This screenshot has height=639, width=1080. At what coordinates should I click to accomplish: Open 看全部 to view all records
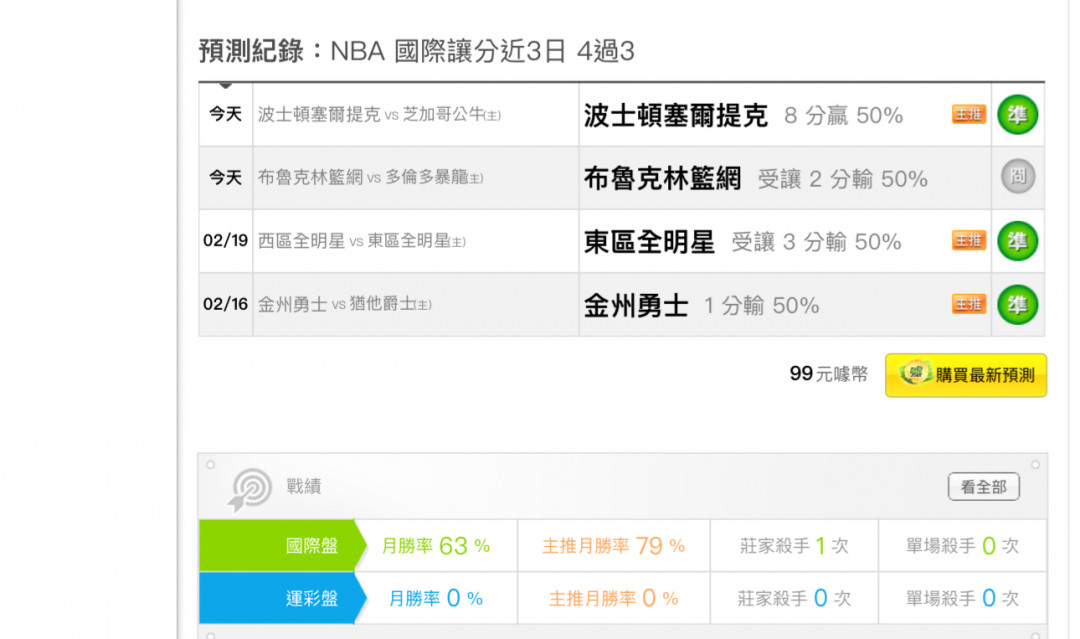point(983,487)
